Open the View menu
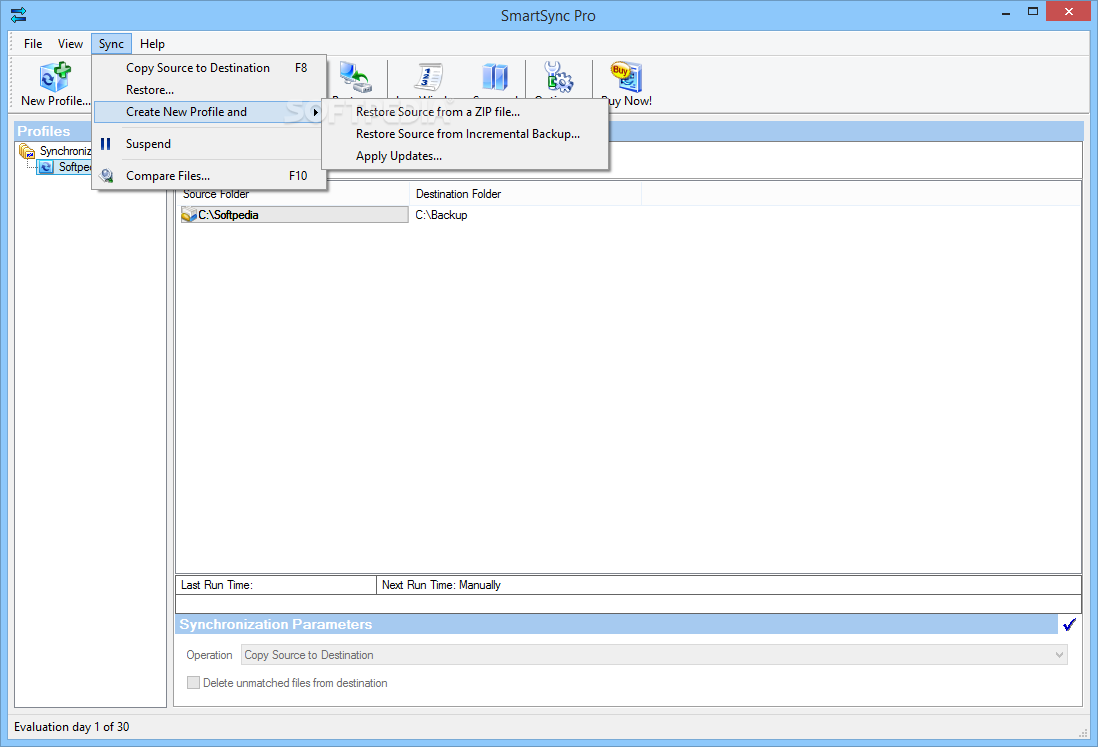This screenshot has width=1098, height=747. click(70, 43)
